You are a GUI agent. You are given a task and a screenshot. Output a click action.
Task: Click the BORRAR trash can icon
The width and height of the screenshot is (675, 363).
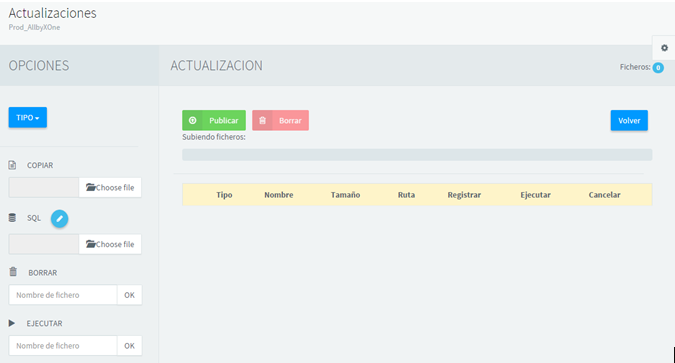click(x=13, y=272)
